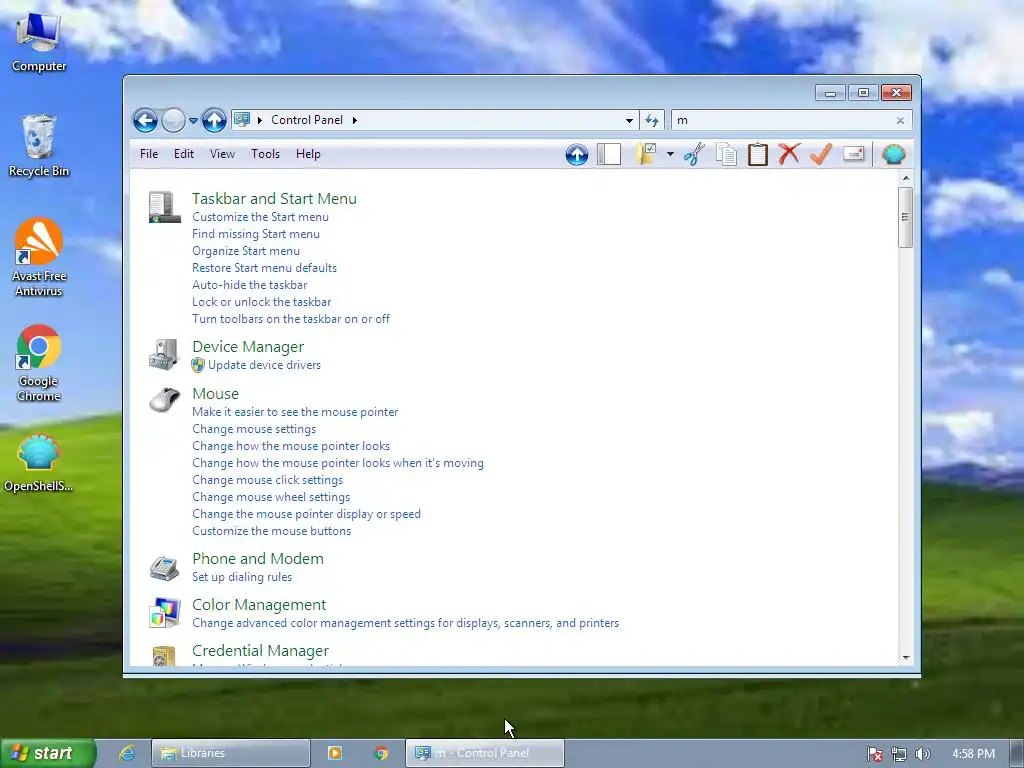Click the root breadcrumb arrow before Control Panel
The image size is (1024, 768).
point(259,120)
